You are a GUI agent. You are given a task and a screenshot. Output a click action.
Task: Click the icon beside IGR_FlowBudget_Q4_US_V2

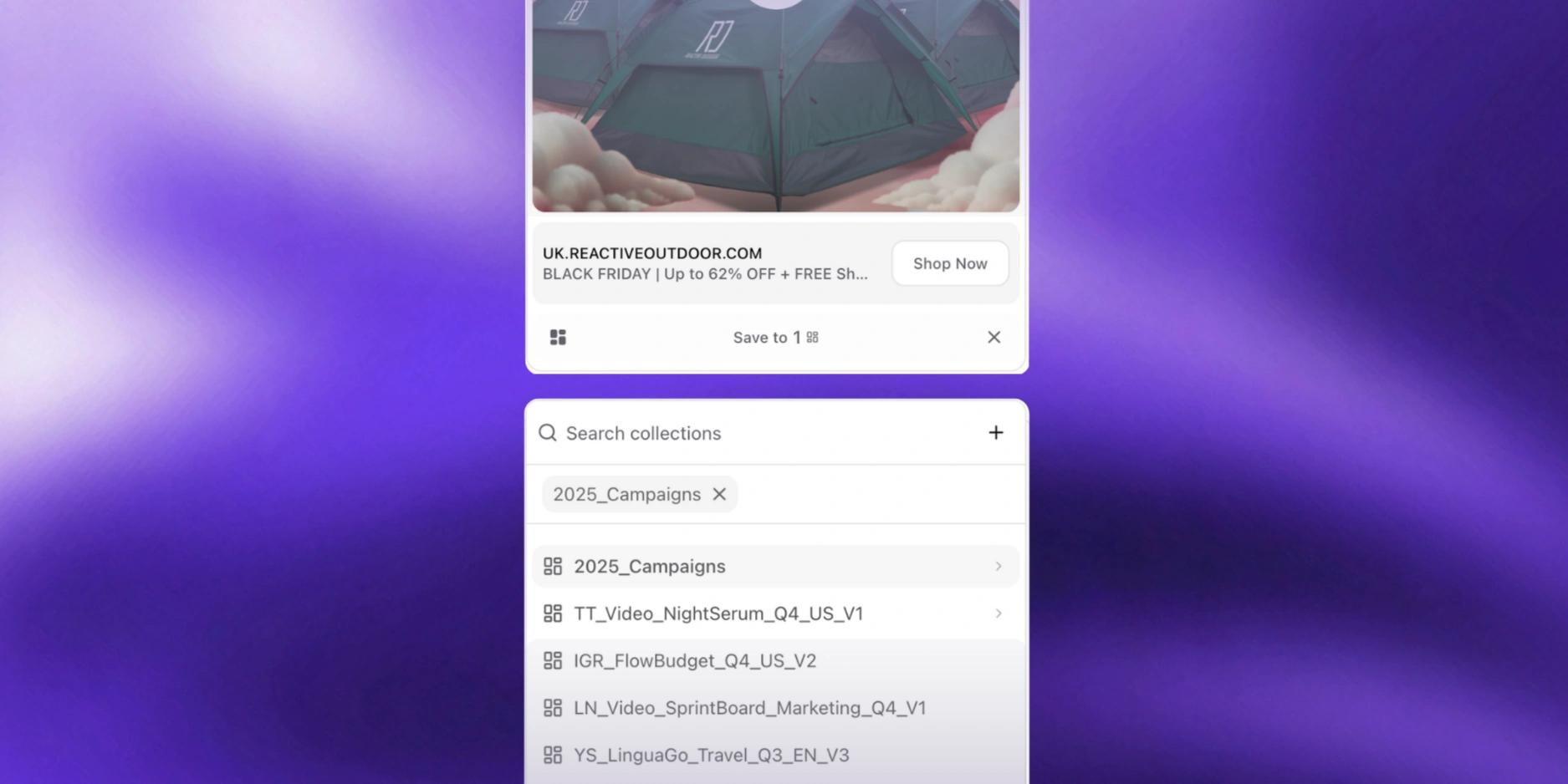coord(553,660)
